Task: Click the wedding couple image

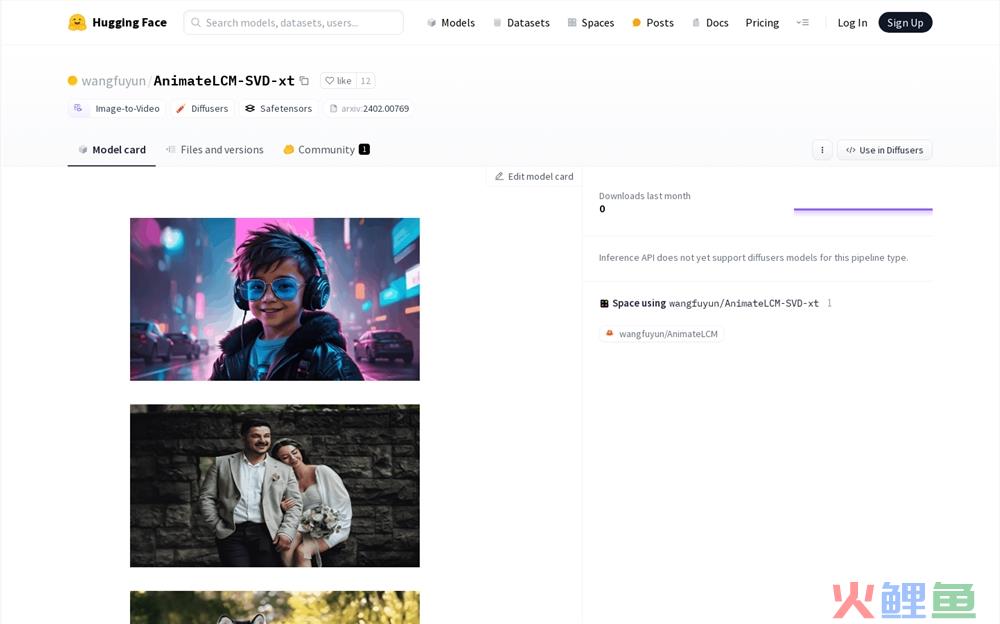Action: (x=275, y=486)
